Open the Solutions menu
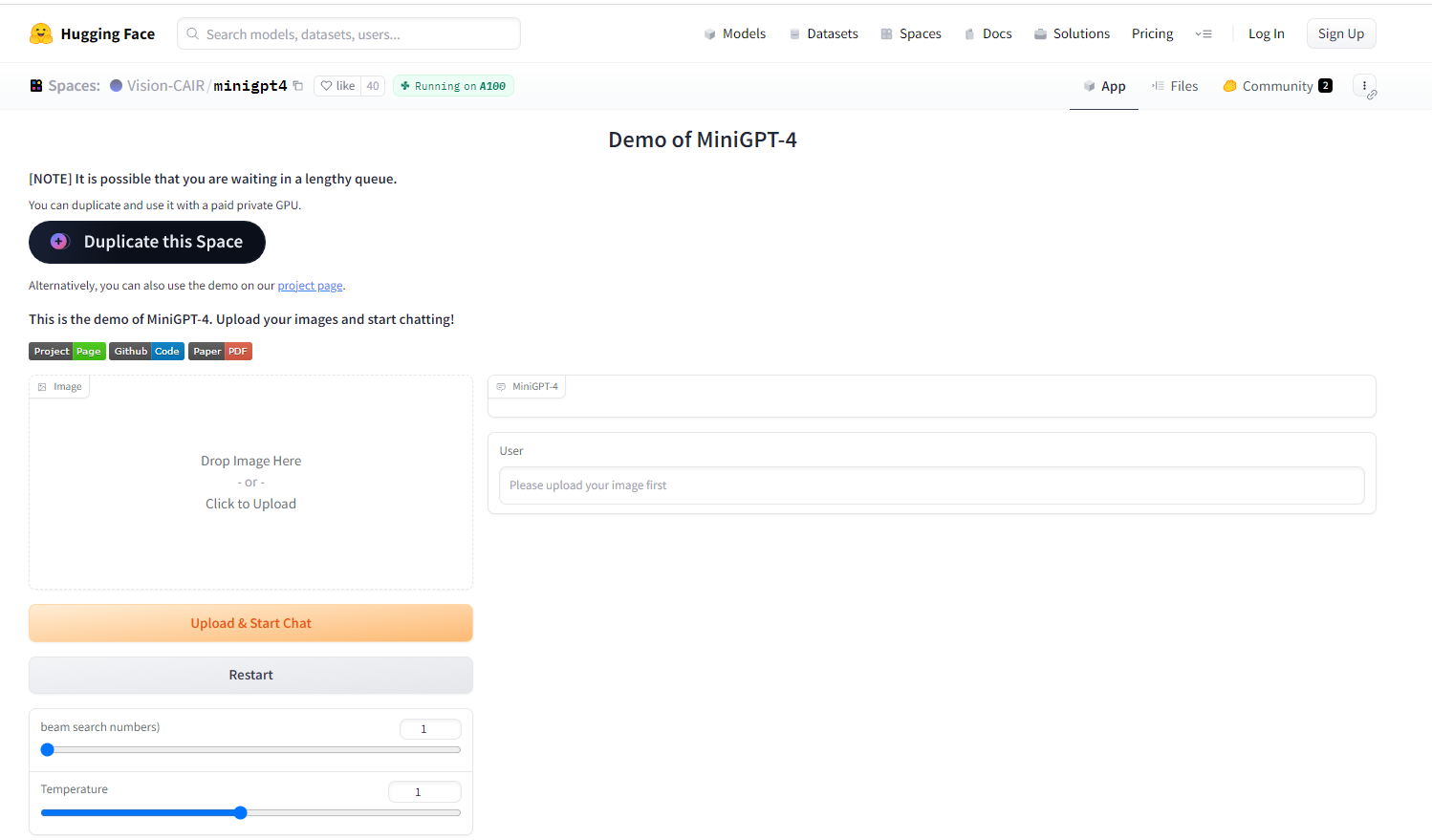 tap(1072, 33)
